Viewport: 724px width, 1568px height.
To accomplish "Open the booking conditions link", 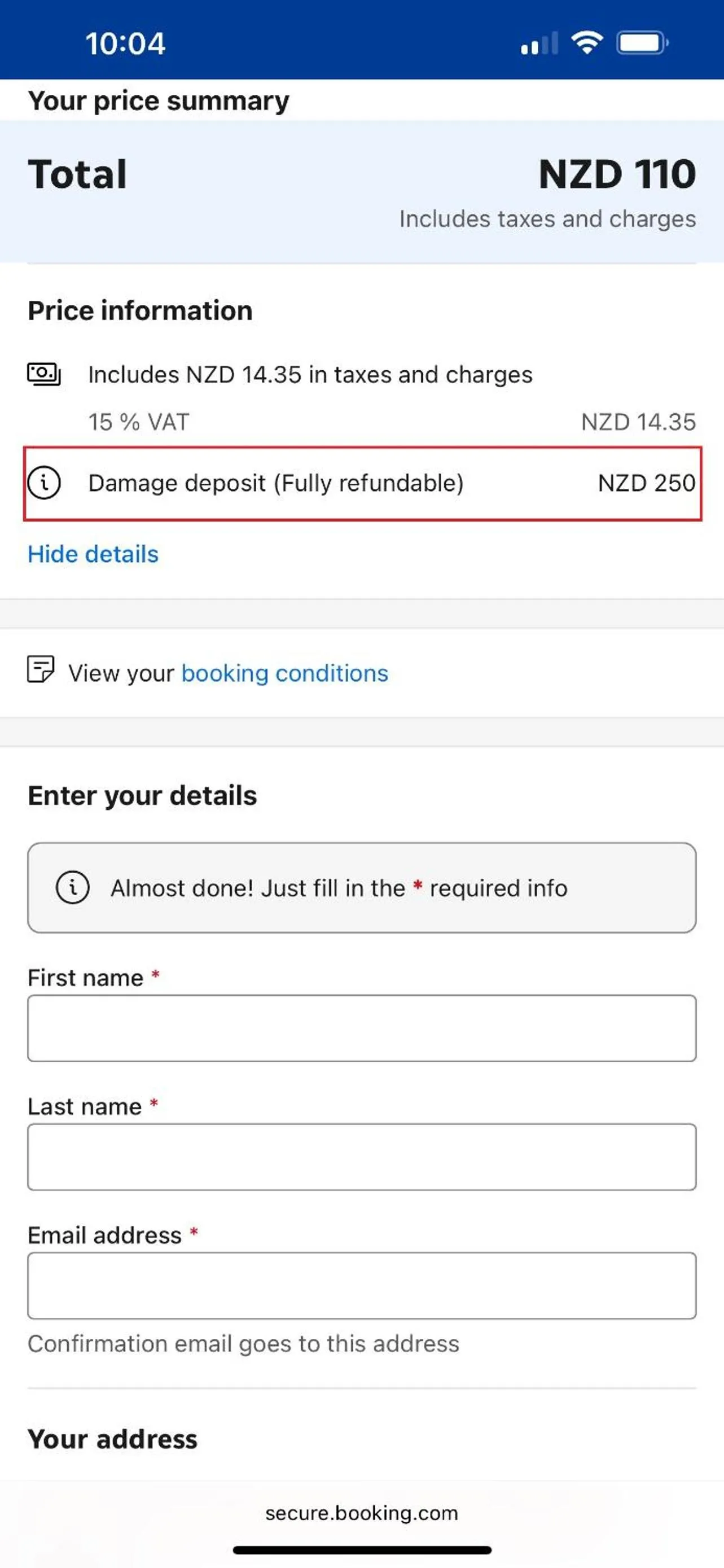I will (x=284, y=673).
